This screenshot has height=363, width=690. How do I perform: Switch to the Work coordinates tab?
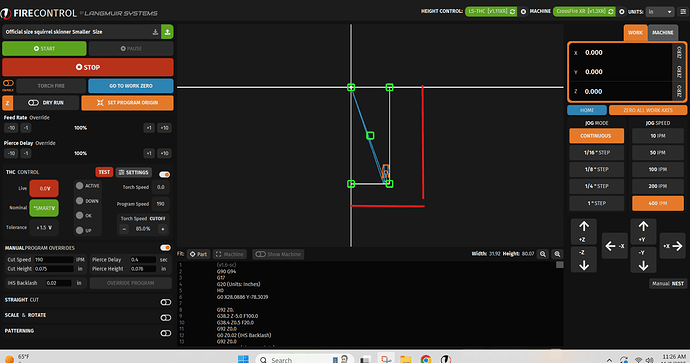[635, 33]
